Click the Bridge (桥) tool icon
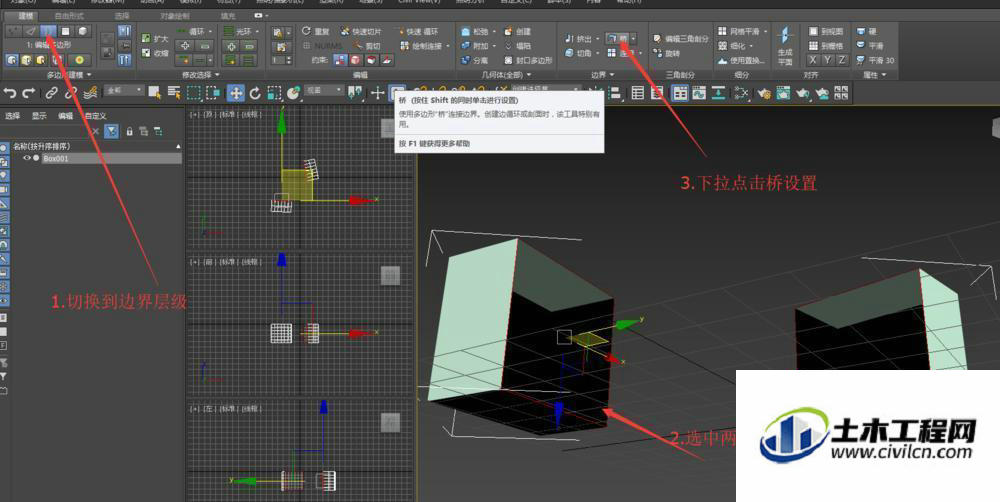This screenshot has height=502, width=1000. pyautogui.click(x=611, y=39)
